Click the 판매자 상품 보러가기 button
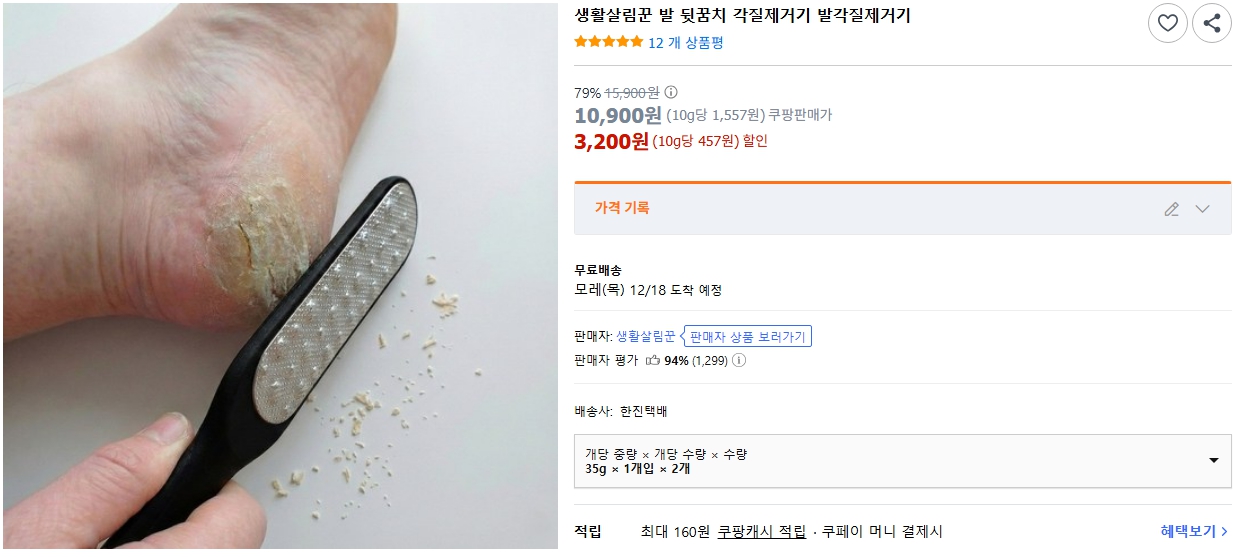The image size is (1249, 557). 747,336
